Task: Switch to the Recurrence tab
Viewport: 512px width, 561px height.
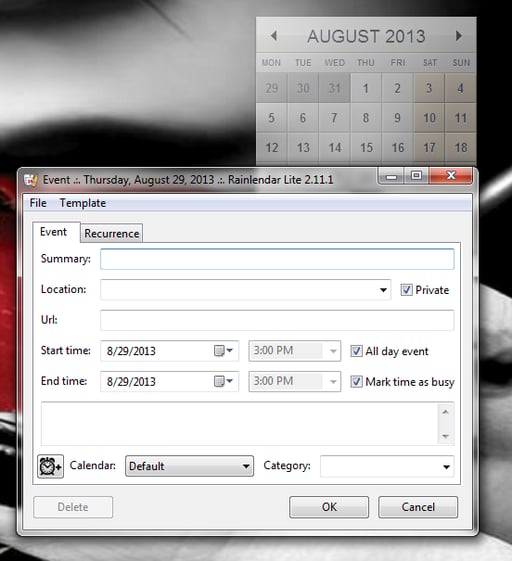Action: [112, 233]
